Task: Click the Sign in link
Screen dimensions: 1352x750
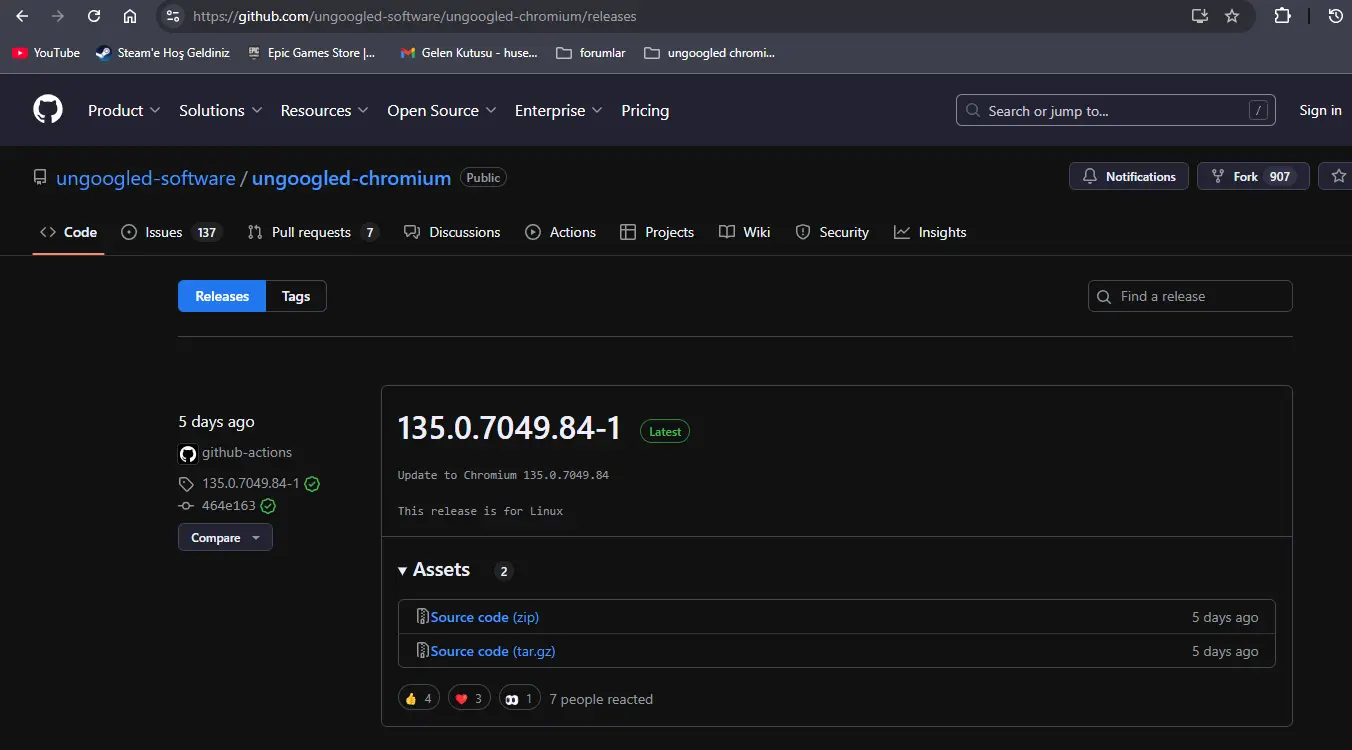Action: click(x=1320, y=110)
